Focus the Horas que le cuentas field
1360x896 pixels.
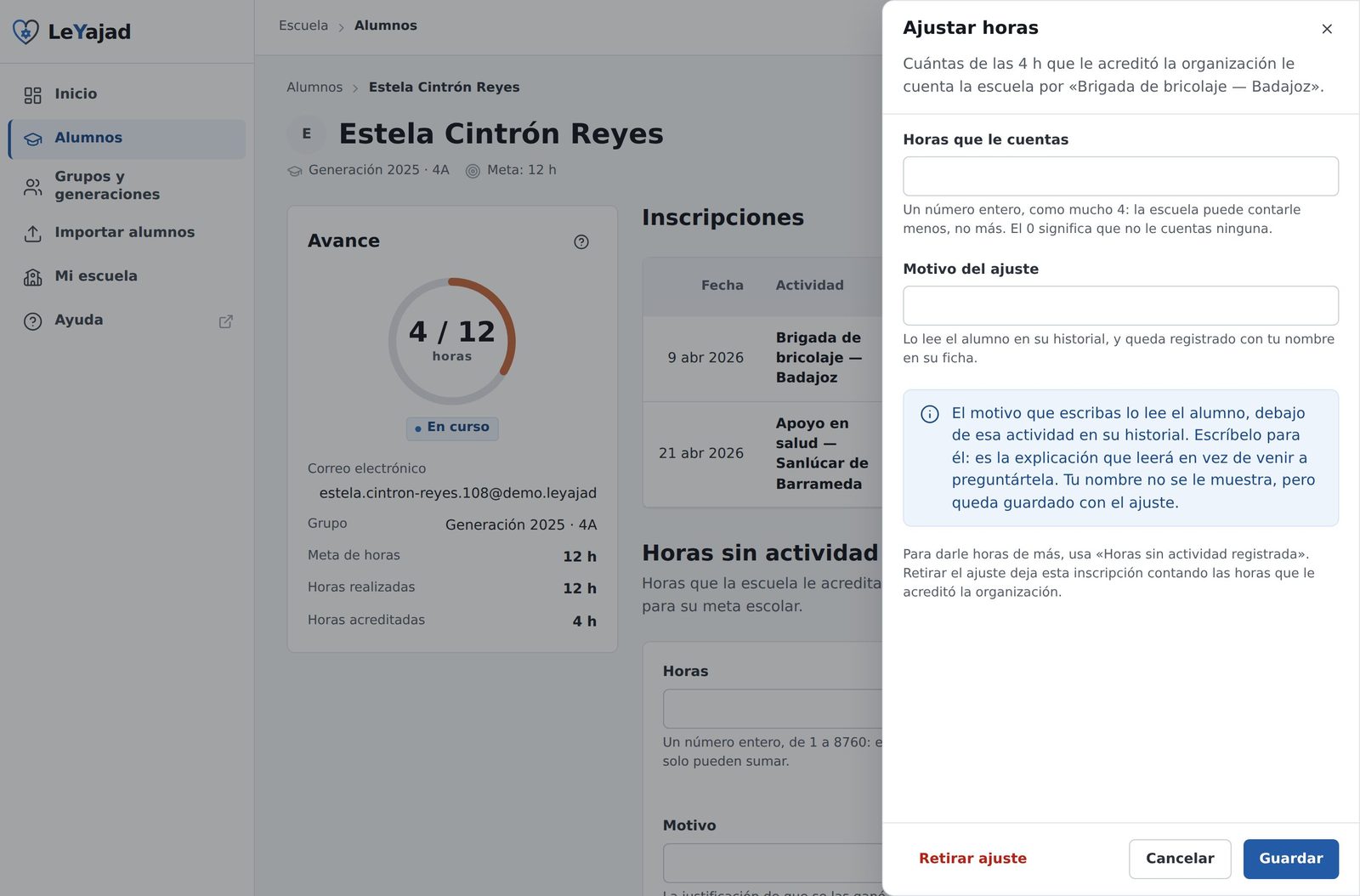coord(1120,176)
